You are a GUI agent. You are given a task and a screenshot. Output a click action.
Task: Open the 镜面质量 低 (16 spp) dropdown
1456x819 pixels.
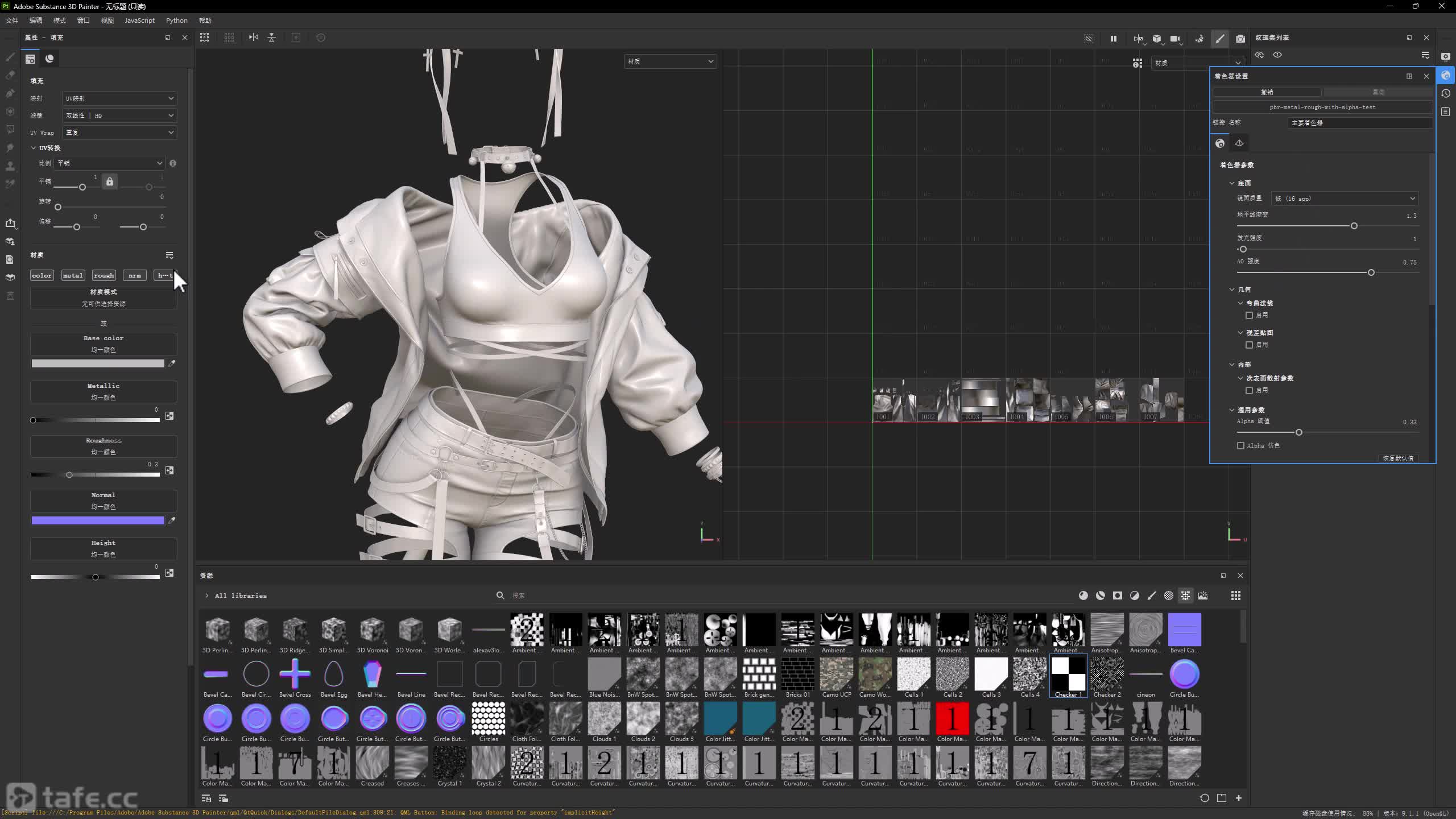[x=1345, y=198]
